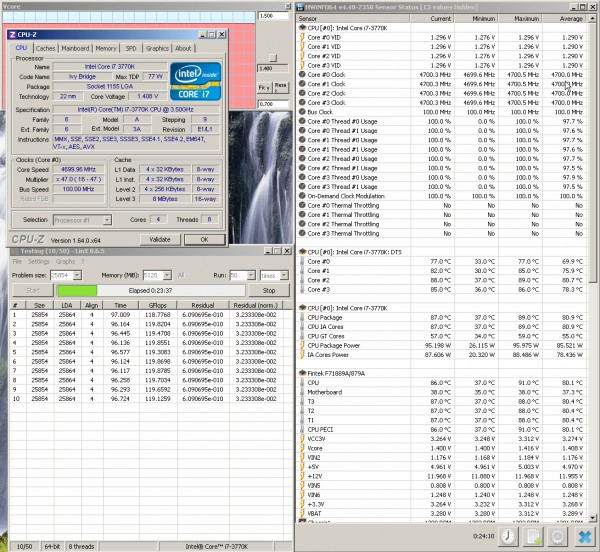Open the Problem size dropdown in LinX
The image size is (600, 552).
(x=77, y=275)
